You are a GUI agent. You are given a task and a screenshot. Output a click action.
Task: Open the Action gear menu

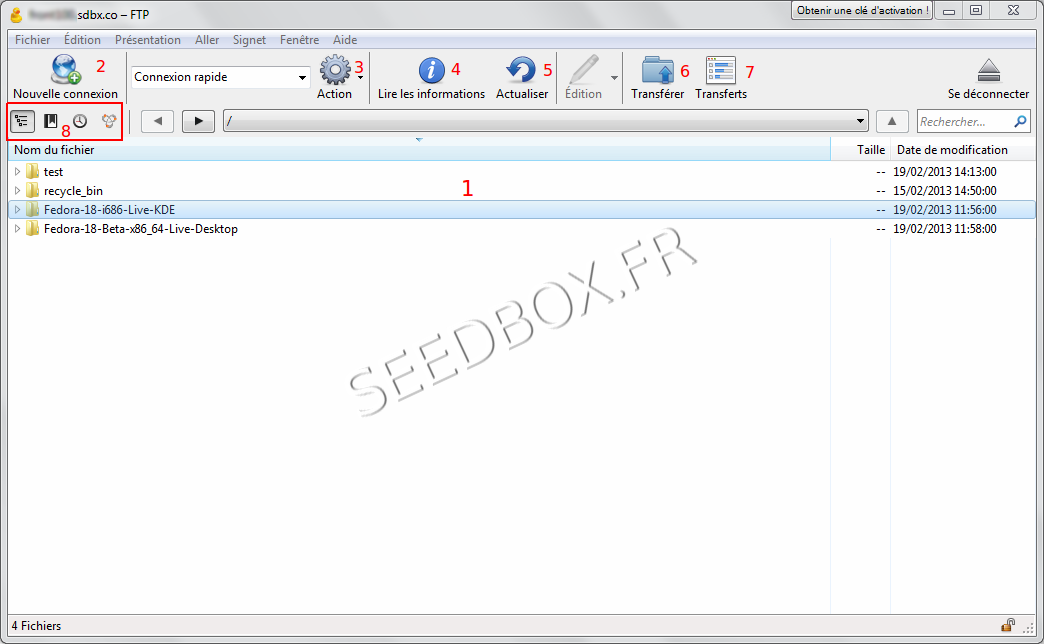coord(335,70)
